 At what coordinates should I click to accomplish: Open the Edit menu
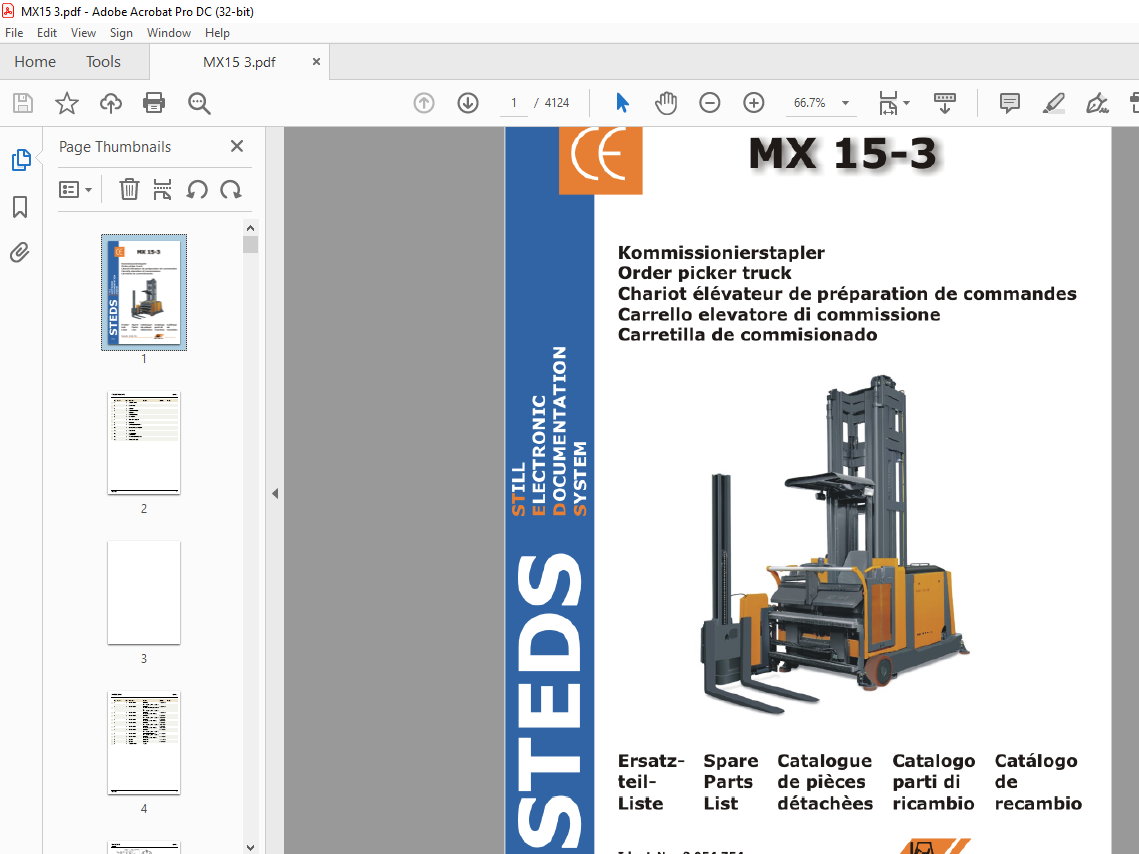[46, 33]
